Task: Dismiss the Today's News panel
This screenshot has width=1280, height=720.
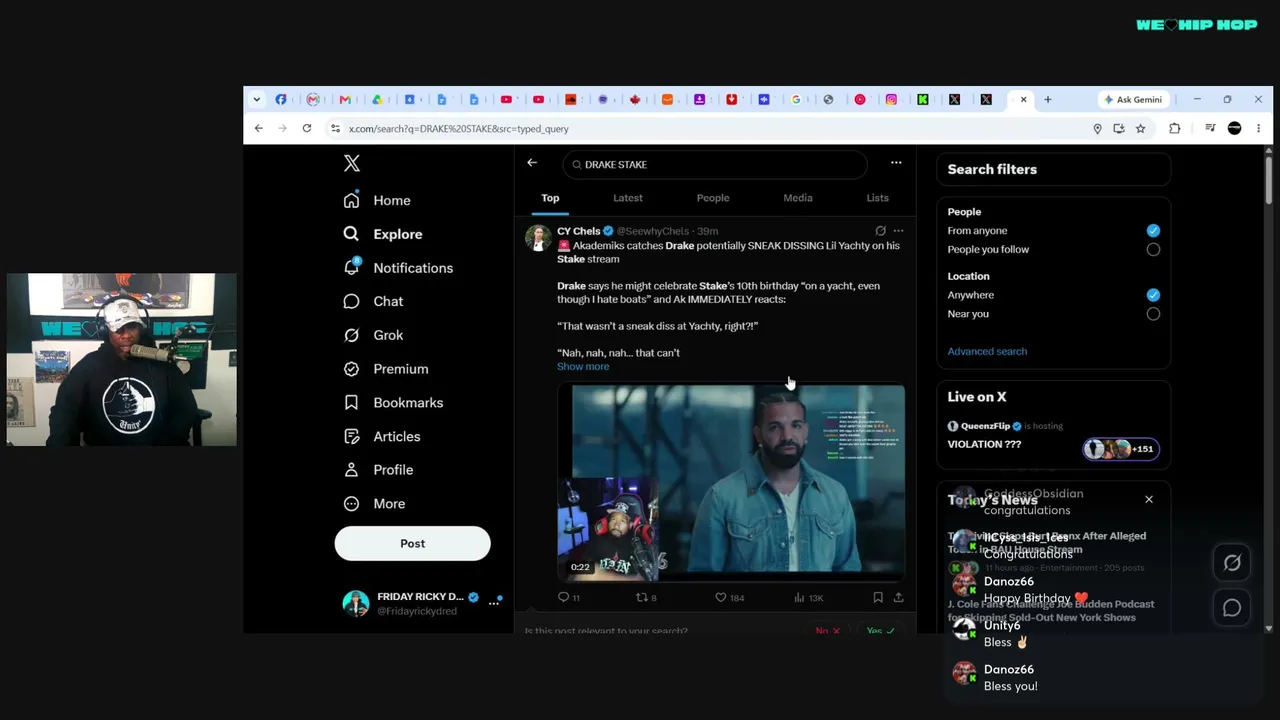Action: 1149,499
